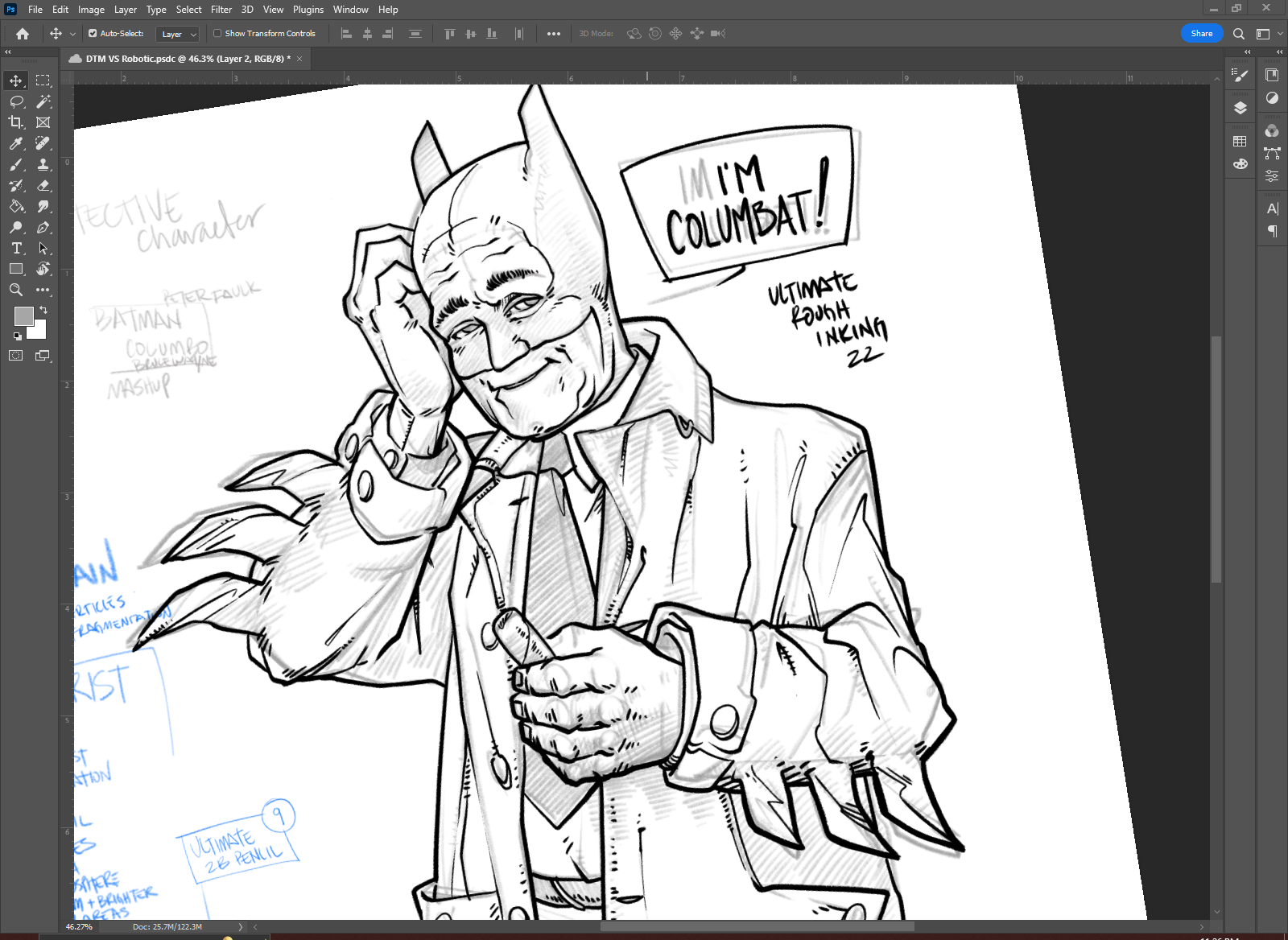This screenshot has width=1288, height=940.
Task: Open the Color palette panel
Action: (x=1241, y=164)
